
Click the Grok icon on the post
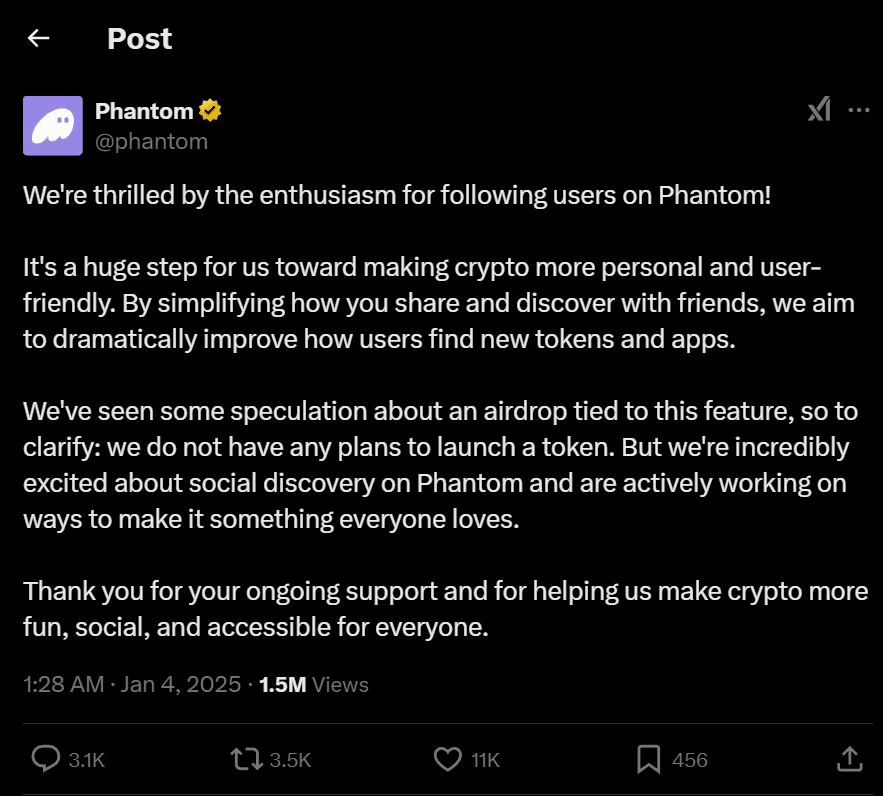click(819, 110)
